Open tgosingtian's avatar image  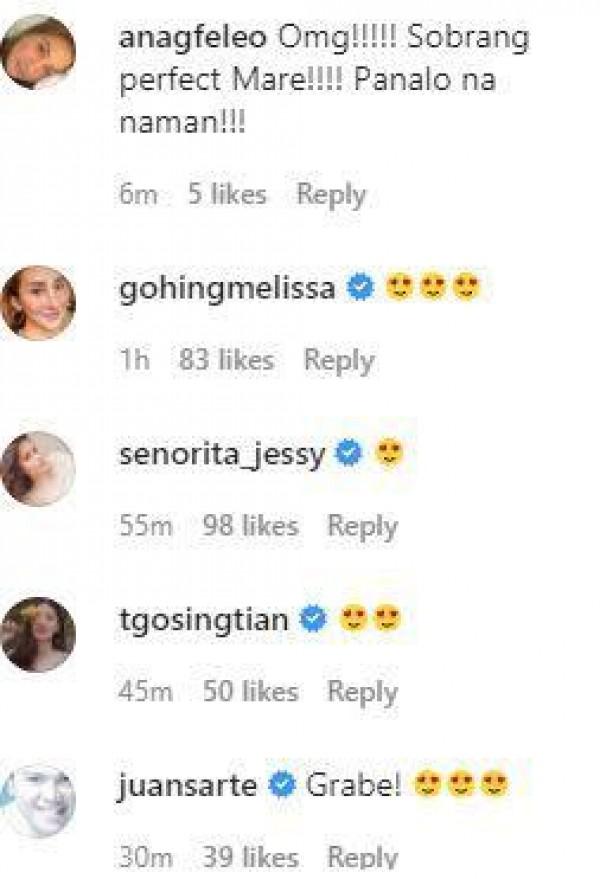pos(39,634)
